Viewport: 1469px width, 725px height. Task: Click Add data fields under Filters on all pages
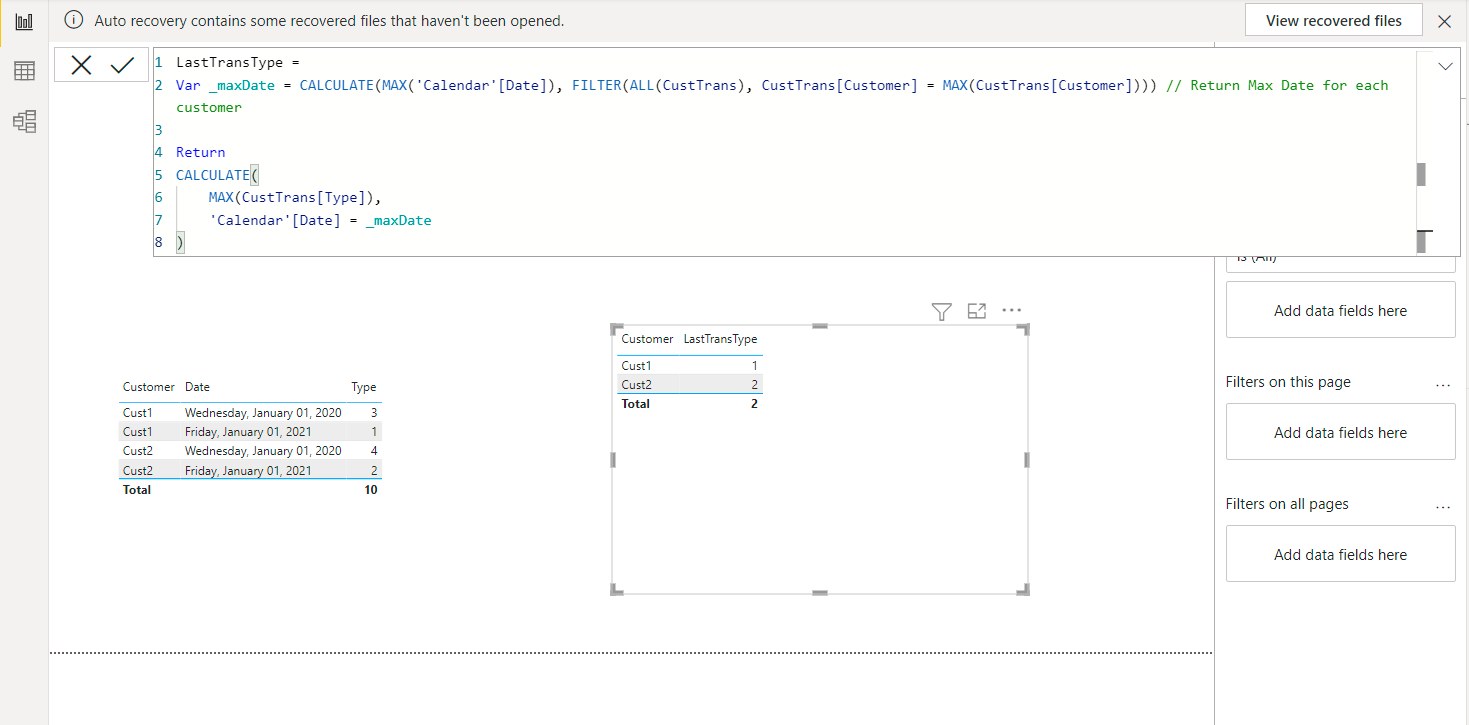click(x=1340, y=554)
